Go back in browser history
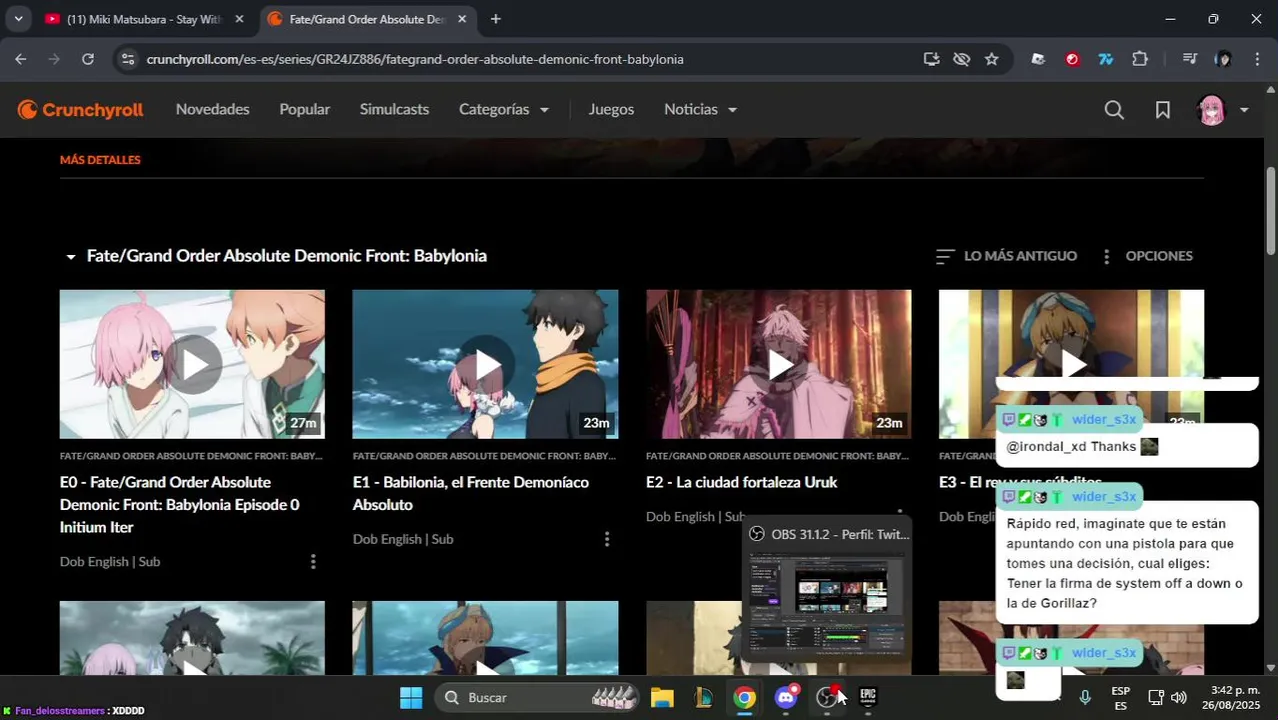This screenshot has width=1278, height=720. [x=21, y=59]
